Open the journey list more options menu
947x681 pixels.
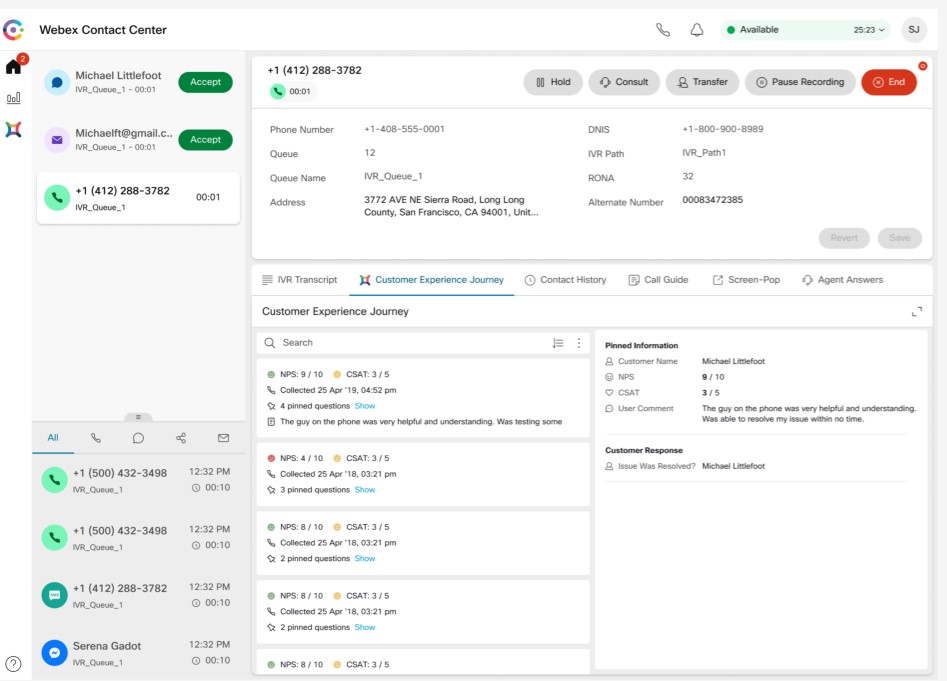tap(578, 343)
